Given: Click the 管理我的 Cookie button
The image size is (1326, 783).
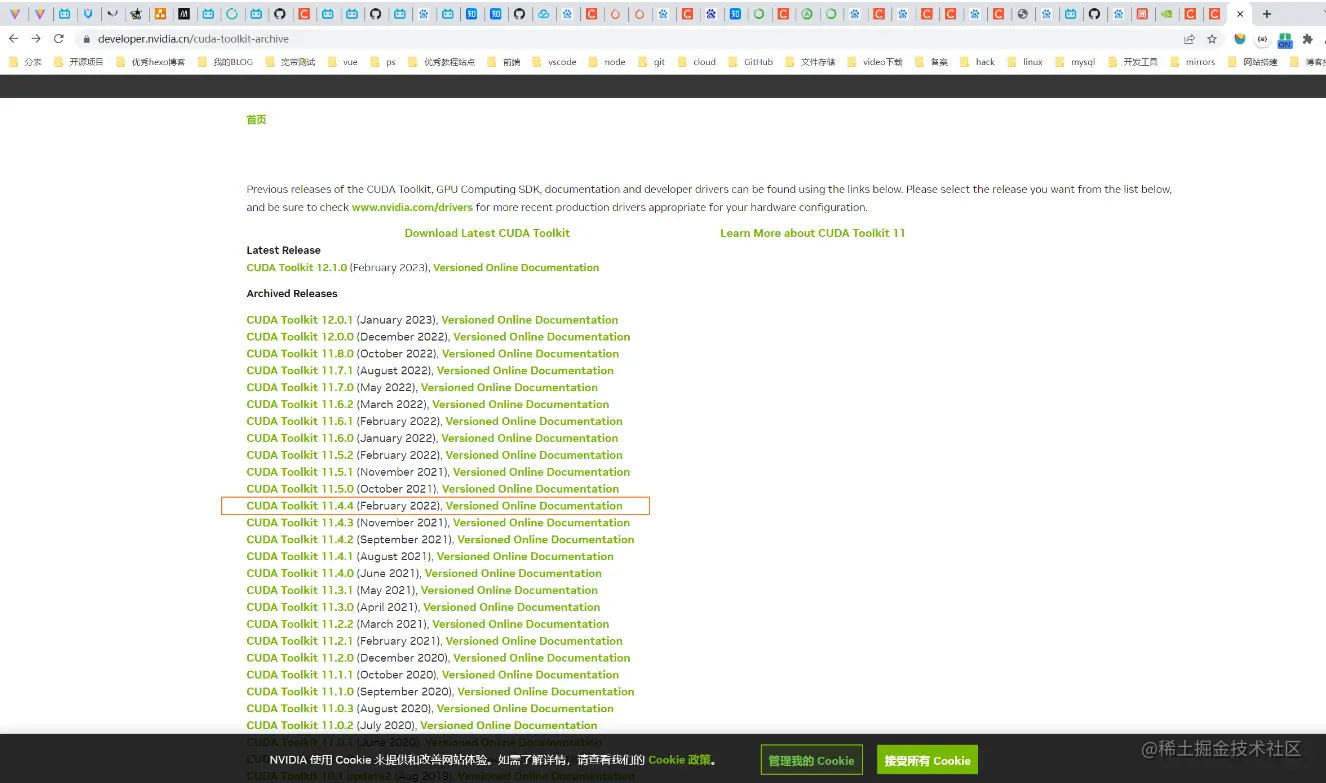Looking at the screenshot, I should point(811,760).
